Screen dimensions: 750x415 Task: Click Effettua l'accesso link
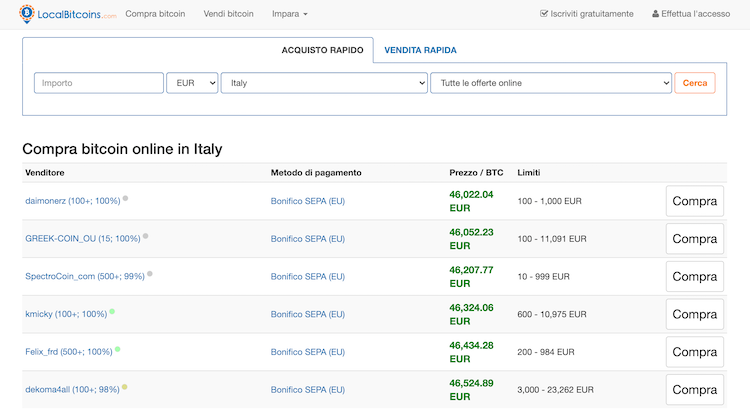(691, 14)
